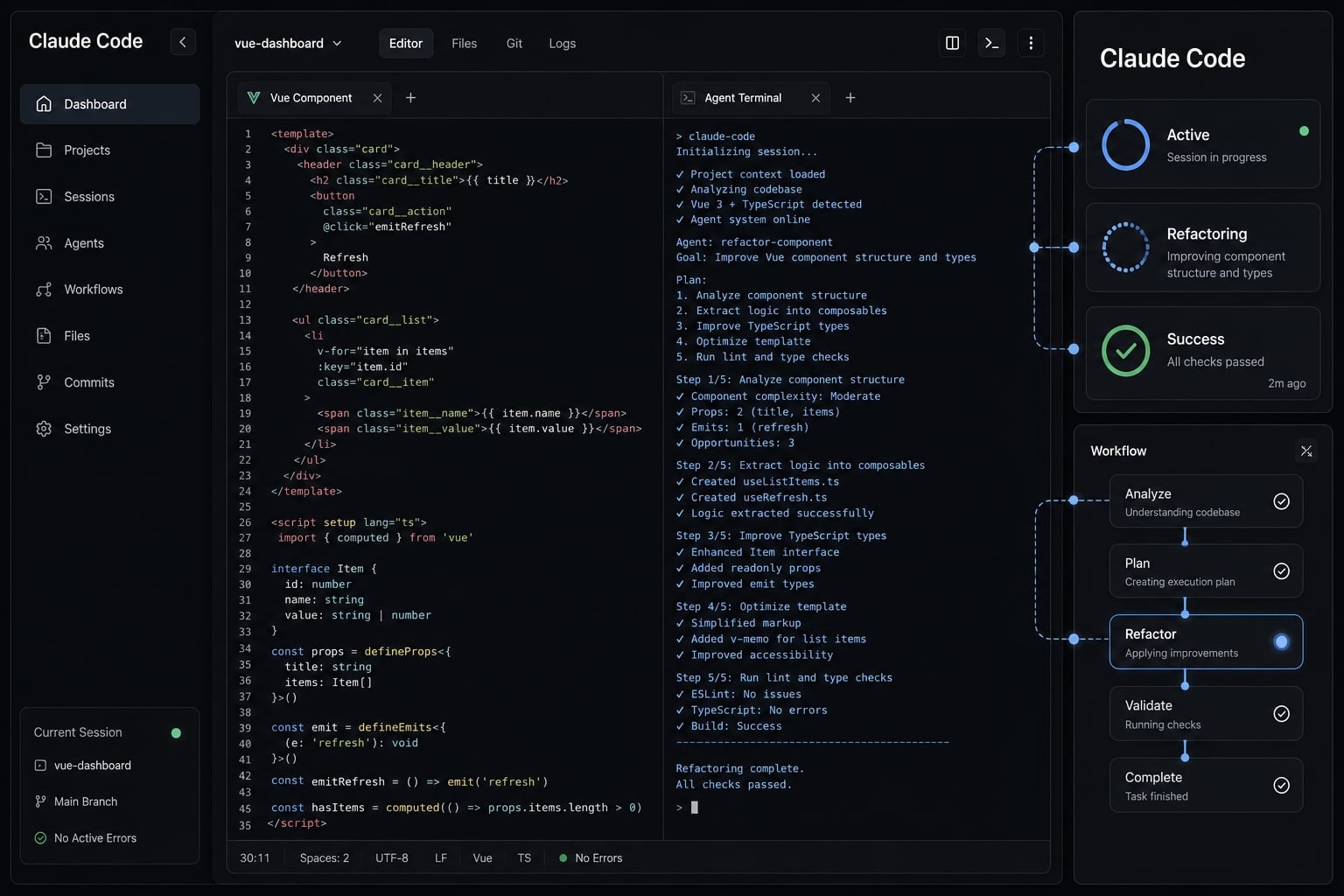1344x896 pixels.
Task: Click vue-dashboard in Current Session panel
Action: click(x=93, y=766)
